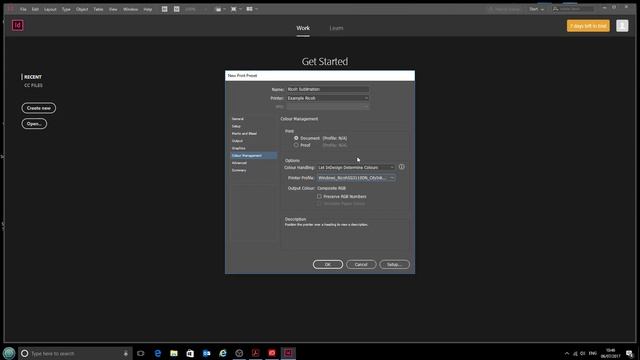Select the Proof print radio button
The height and width of the screenshot is (360, 640).
(296, 145)
